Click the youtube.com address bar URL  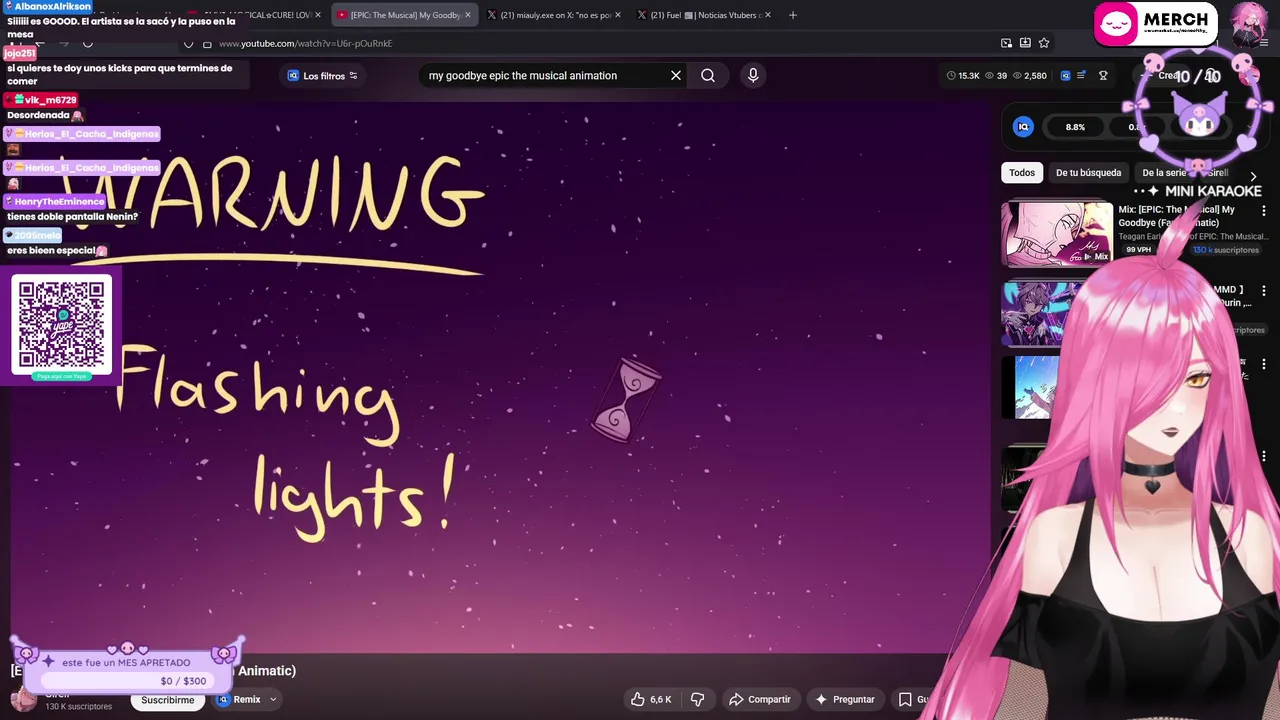coord(305,43)
